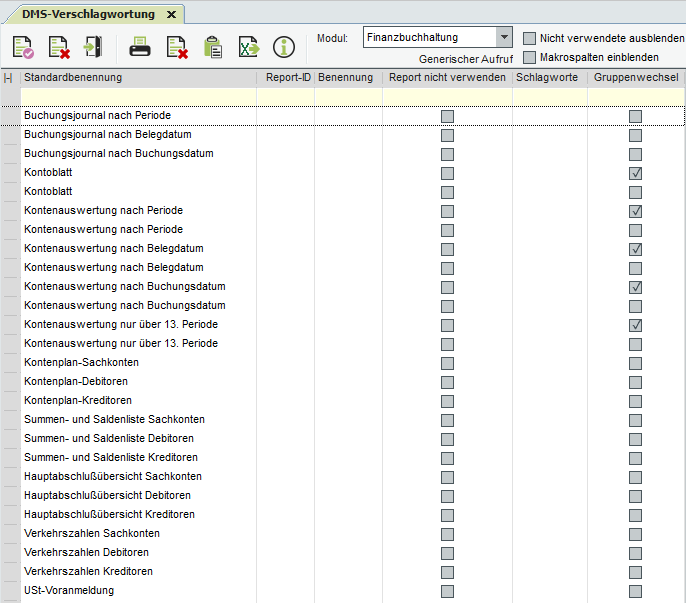The width and height of the screenshot is (686, 603).
Task: Click the filter field under Report-ID
Action: pos(286,97)
